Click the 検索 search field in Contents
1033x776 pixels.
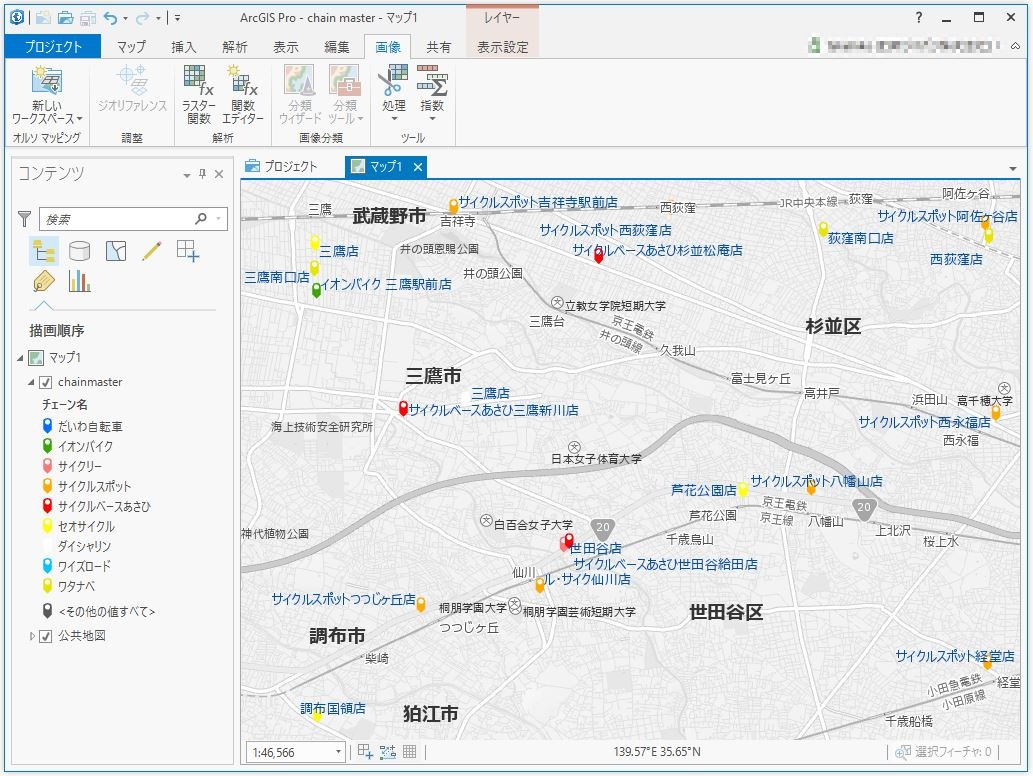[x=133, y=219]
